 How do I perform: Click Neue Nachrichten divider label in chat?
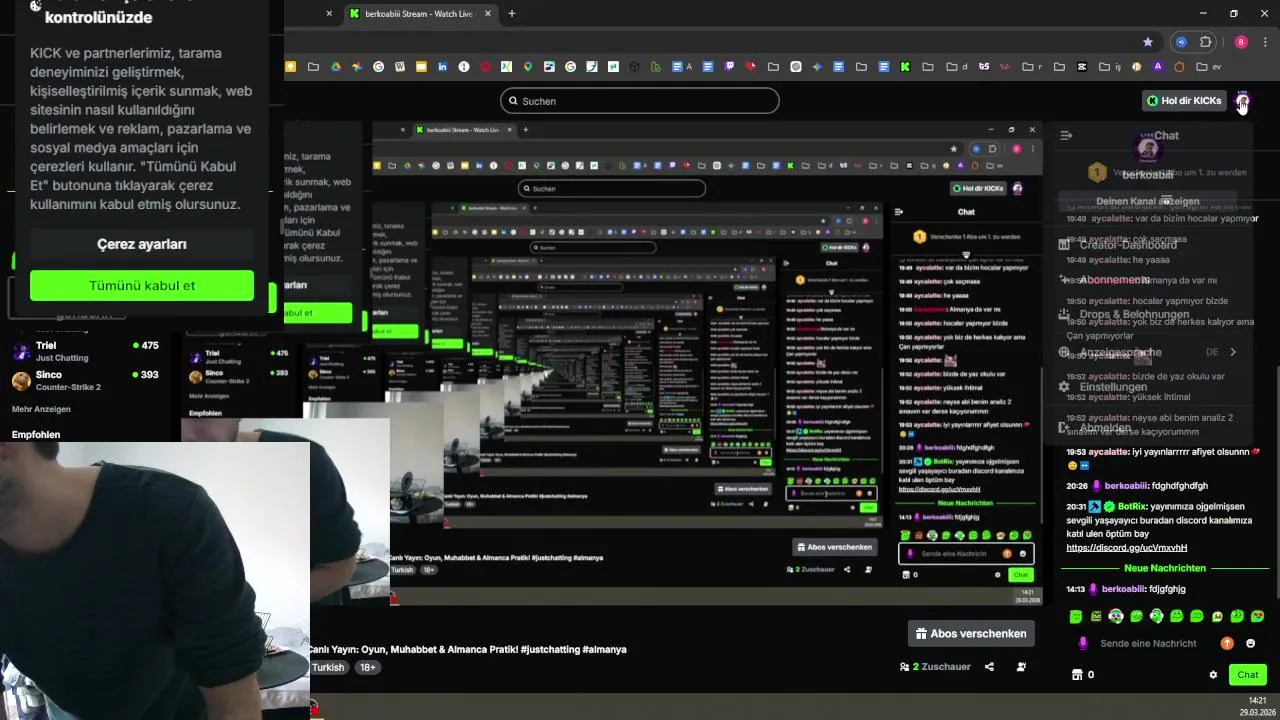pyautogui.click(x=1165, y=568)
